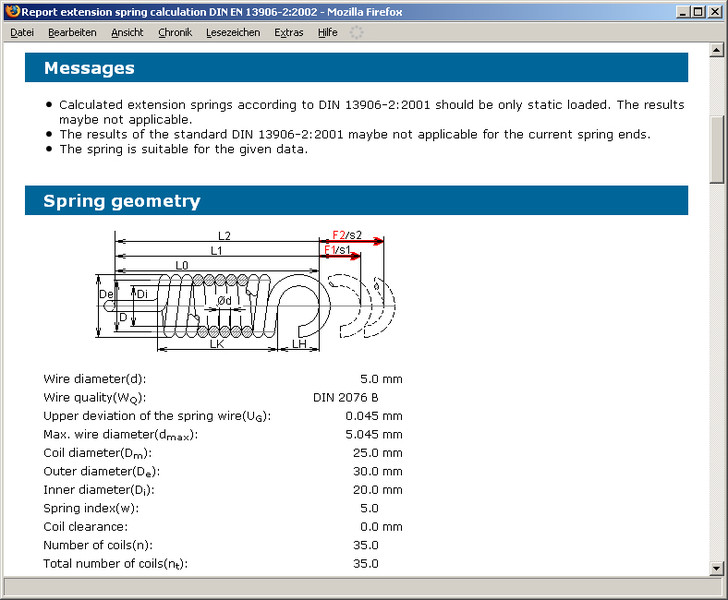Open the Datei menu

[x=22, y=32]
